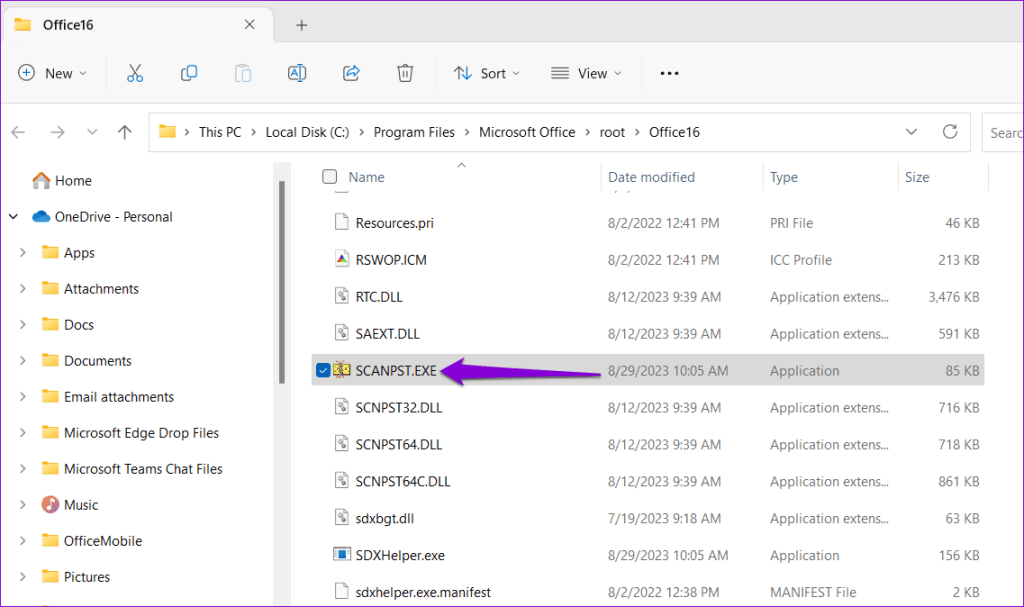The height and width of the screenshot is (607, 1024).
Task: Click the Share icon in toolbar
Action: (x=351, y=73)
